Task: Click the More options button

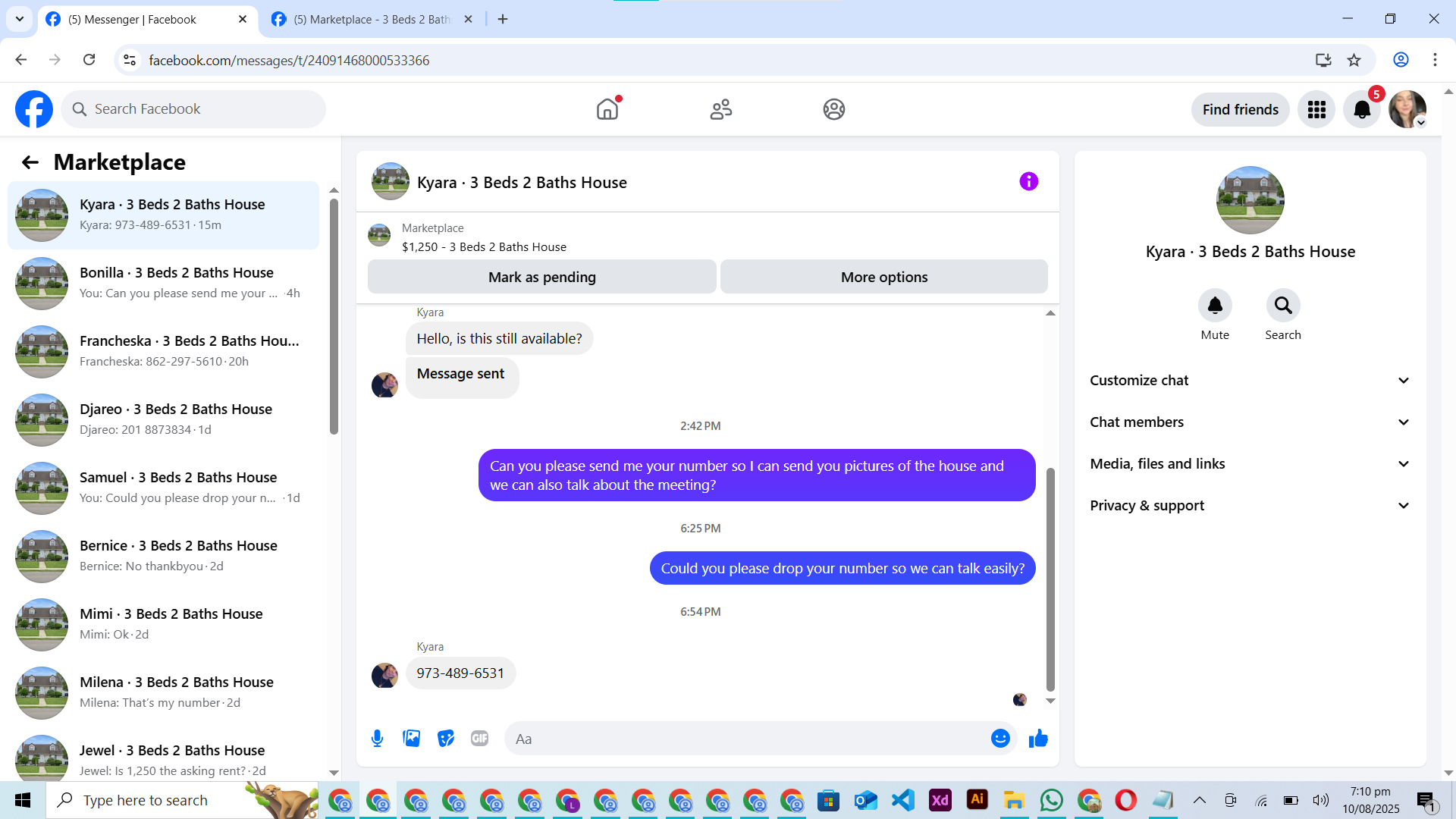Action: 883,278
